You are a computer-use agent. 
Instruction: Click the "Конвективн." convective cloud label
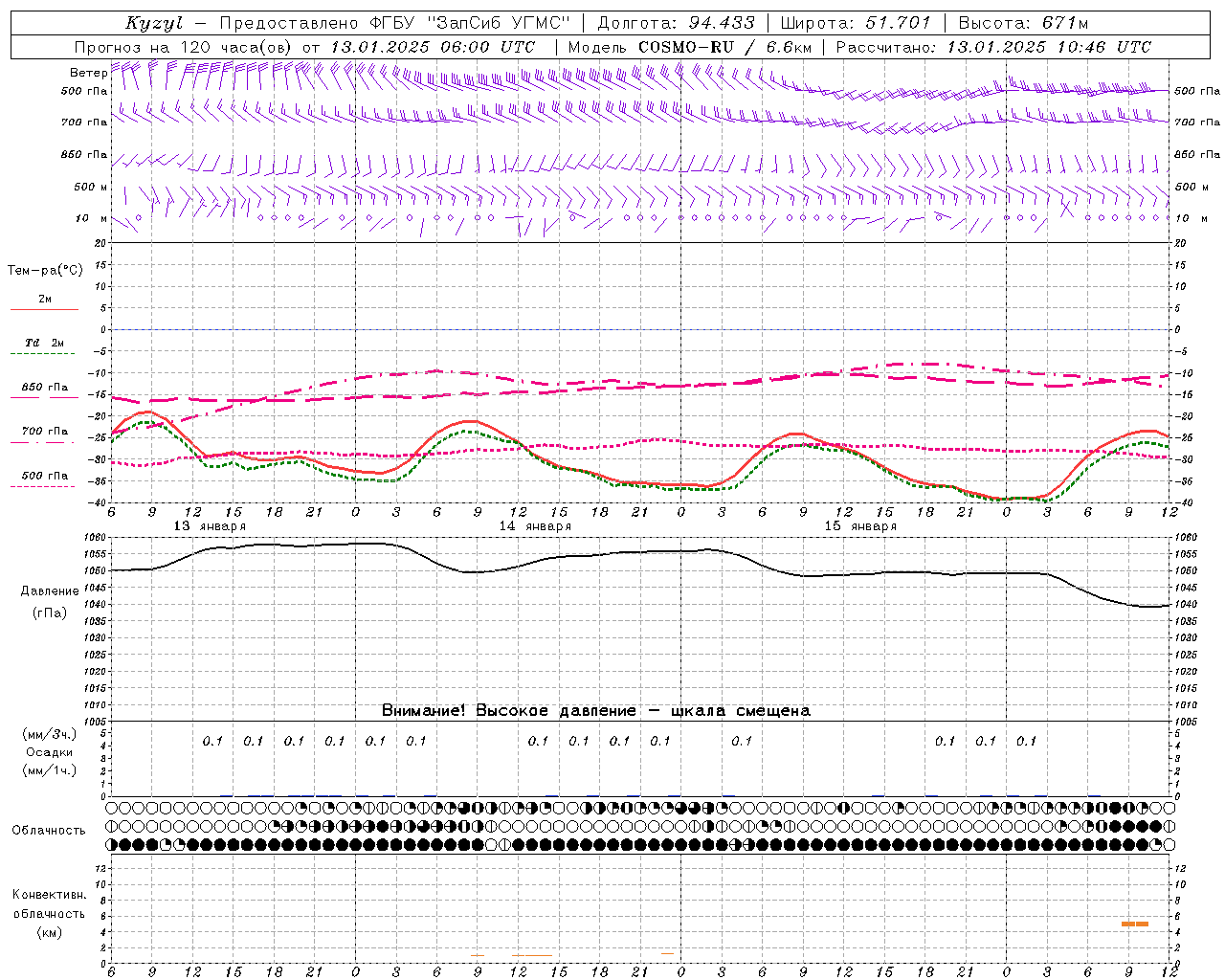(49, 895)
